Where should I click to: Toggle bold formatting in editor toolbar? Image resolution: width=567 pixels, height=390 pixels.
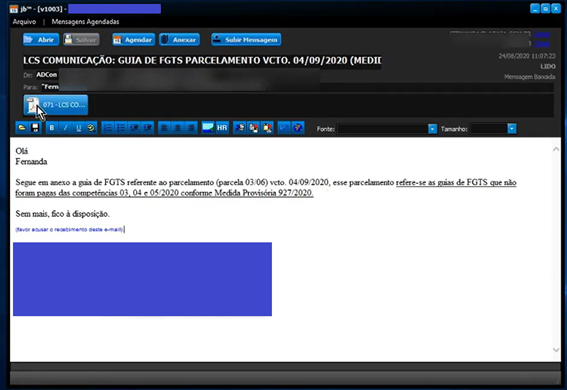pos(52,128)
